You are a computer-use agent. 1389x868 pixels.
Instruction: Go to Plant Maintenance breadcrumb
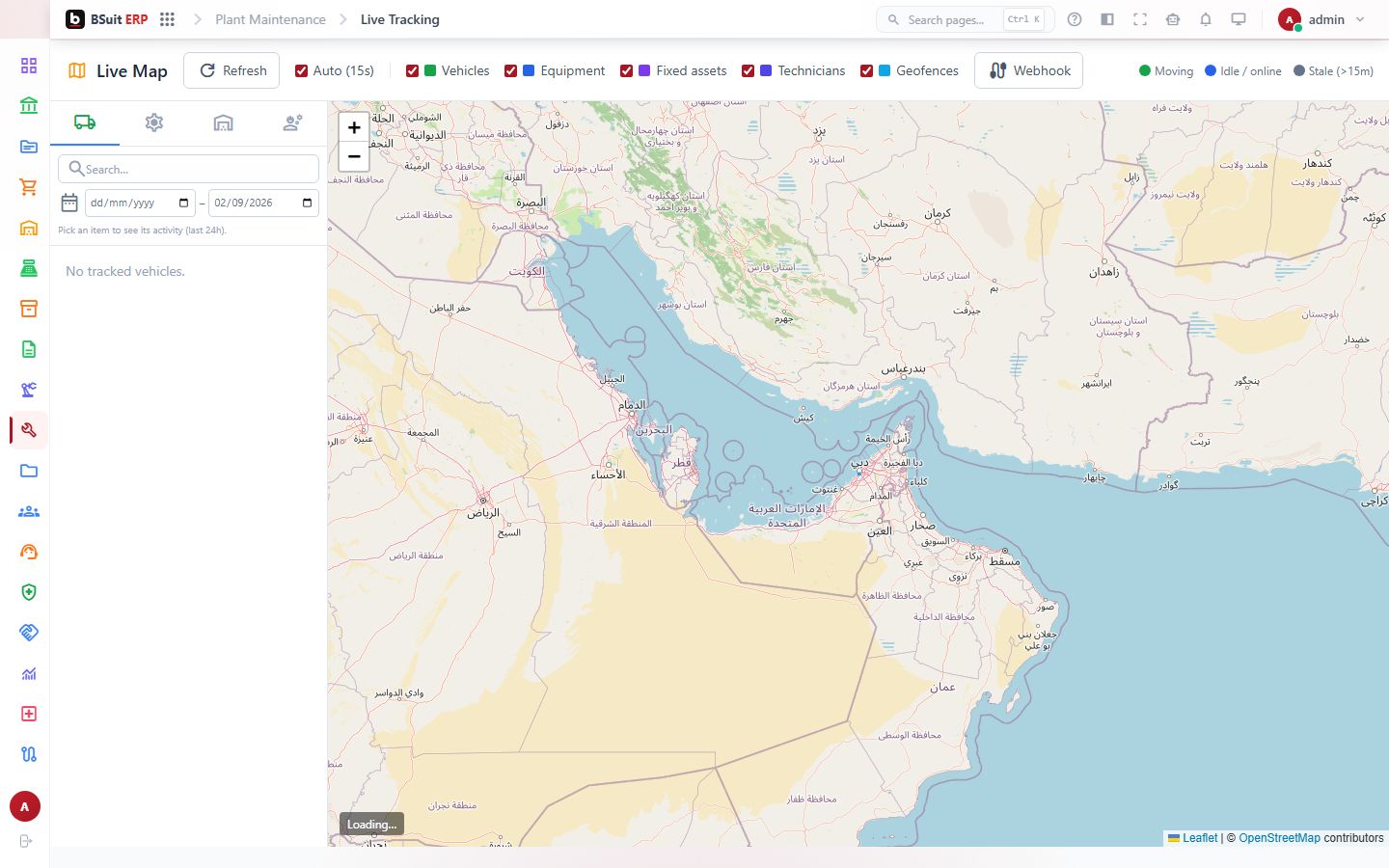pos(270,19)
